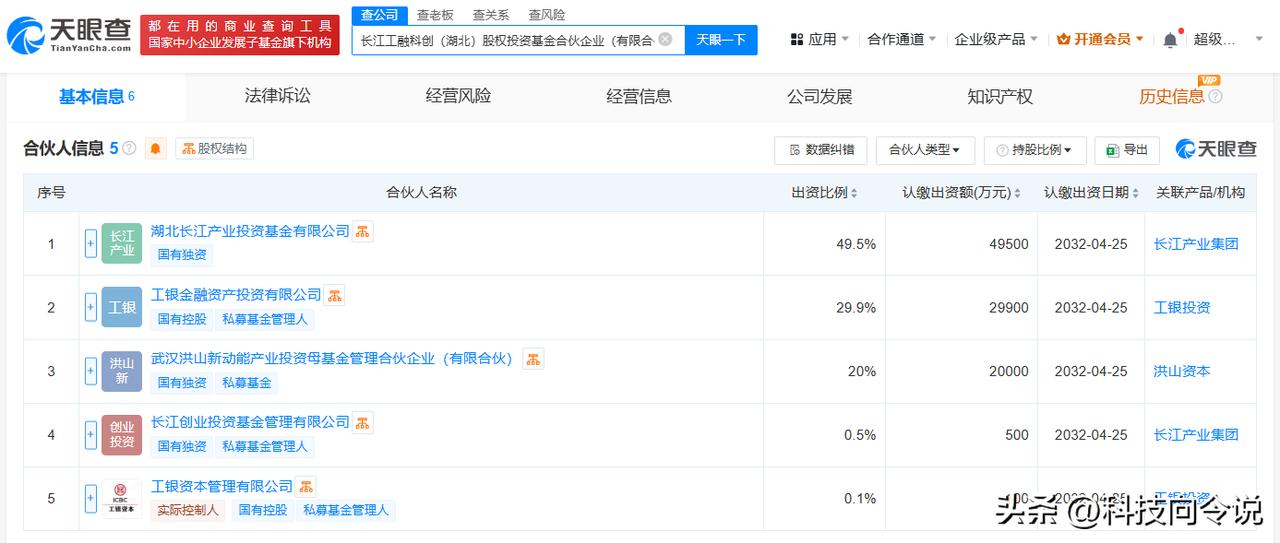The width and height of the screenshot is (1280, 543).
Task: Click 洪山新 logo thumbnail in row 3
Action: click(x=122, y=371)
